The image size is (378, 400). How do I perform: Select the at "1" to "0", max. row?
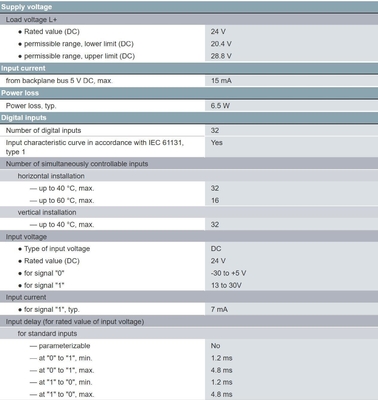[x=189, y=394]
